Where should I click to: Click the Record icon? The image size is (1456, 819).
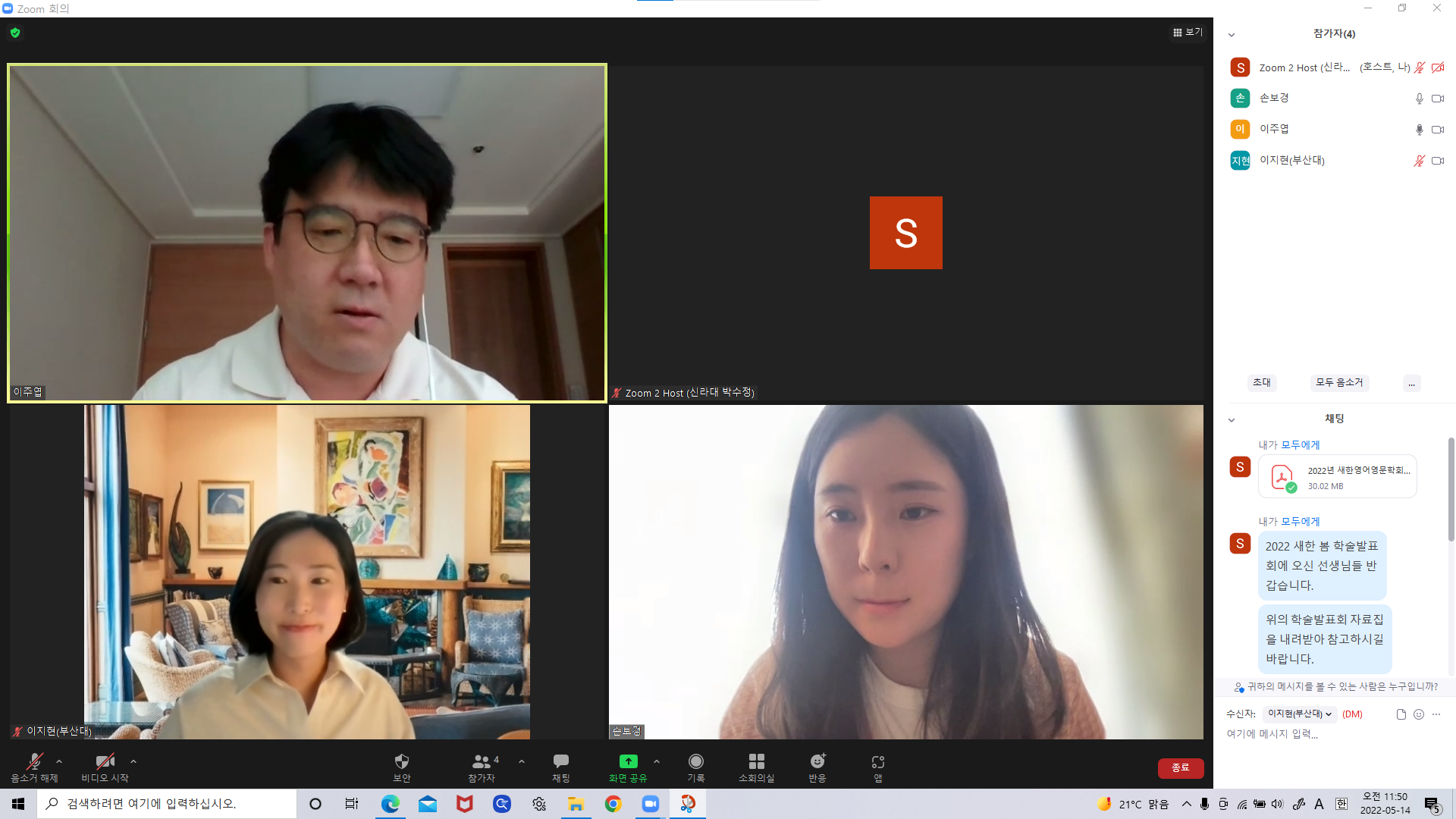pos(695,761)
